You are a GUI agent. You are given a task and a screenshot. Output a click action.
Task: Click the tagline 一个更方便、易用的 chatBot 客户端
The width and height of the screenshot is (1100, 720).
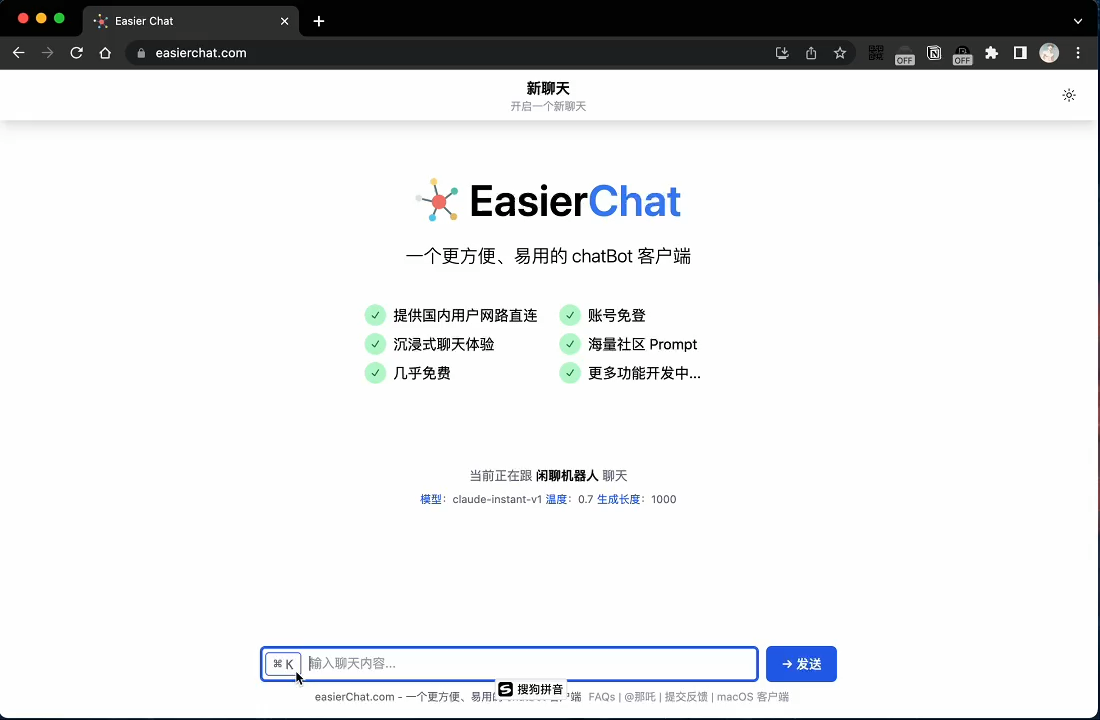548,256
